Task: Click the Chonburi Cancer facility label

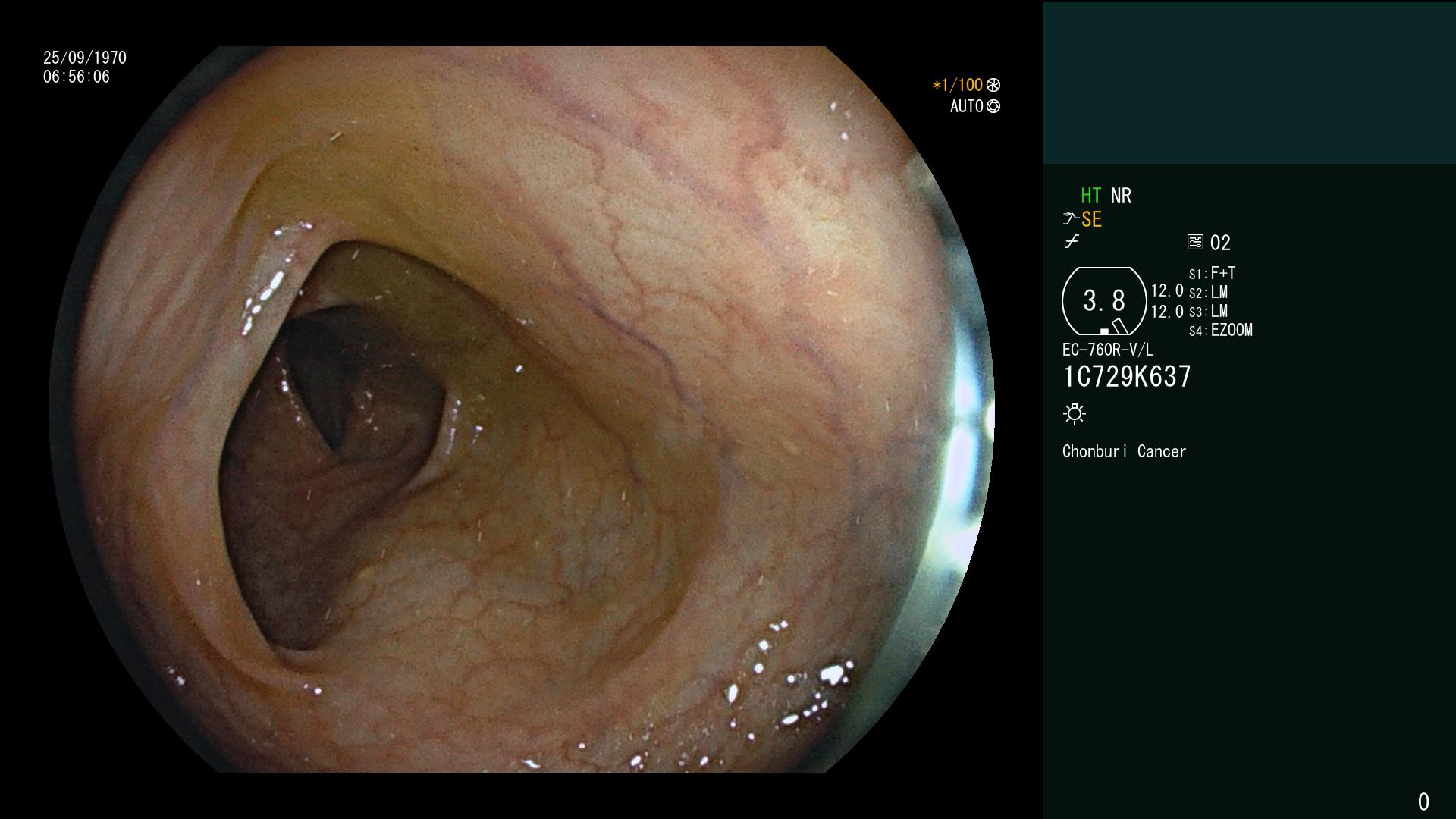Action: [x=1124, y=451]
